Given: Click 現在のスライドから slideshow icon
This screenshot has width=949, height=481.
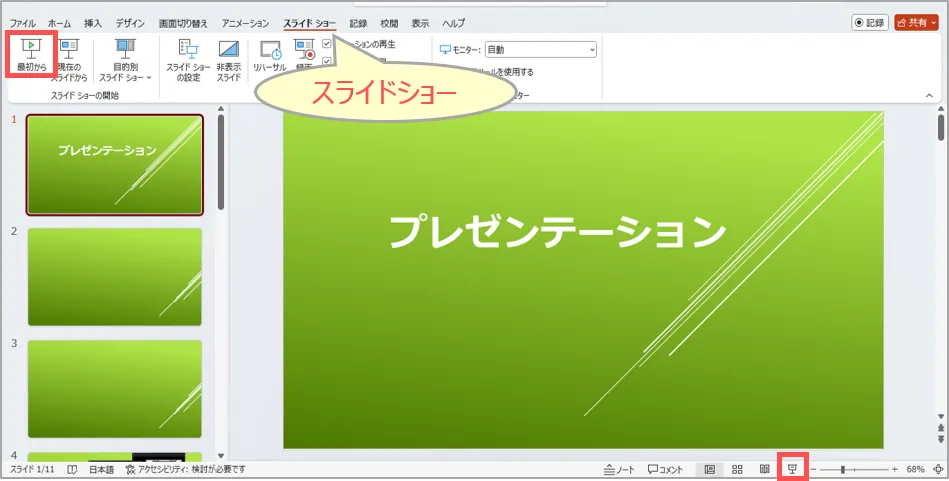Looking at the screenshot, I should [69, 61].
